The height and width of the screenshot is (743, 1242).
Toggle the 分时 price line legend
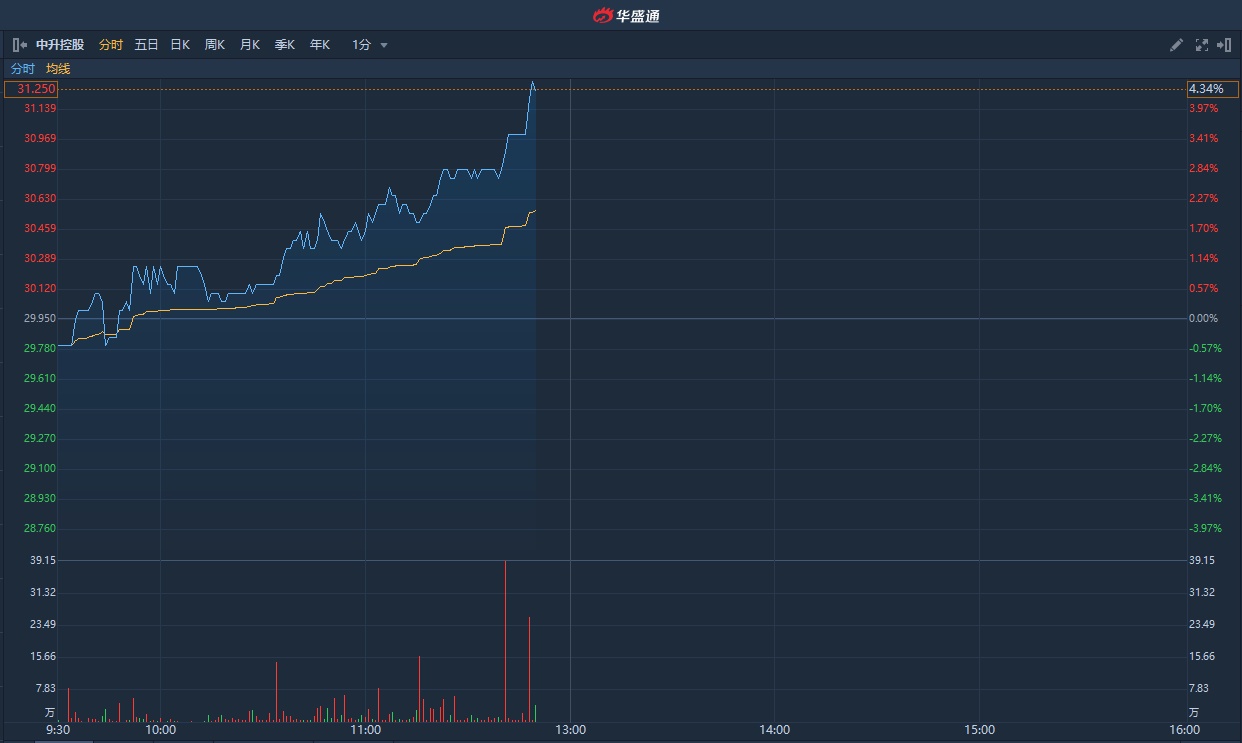point(22,69)
